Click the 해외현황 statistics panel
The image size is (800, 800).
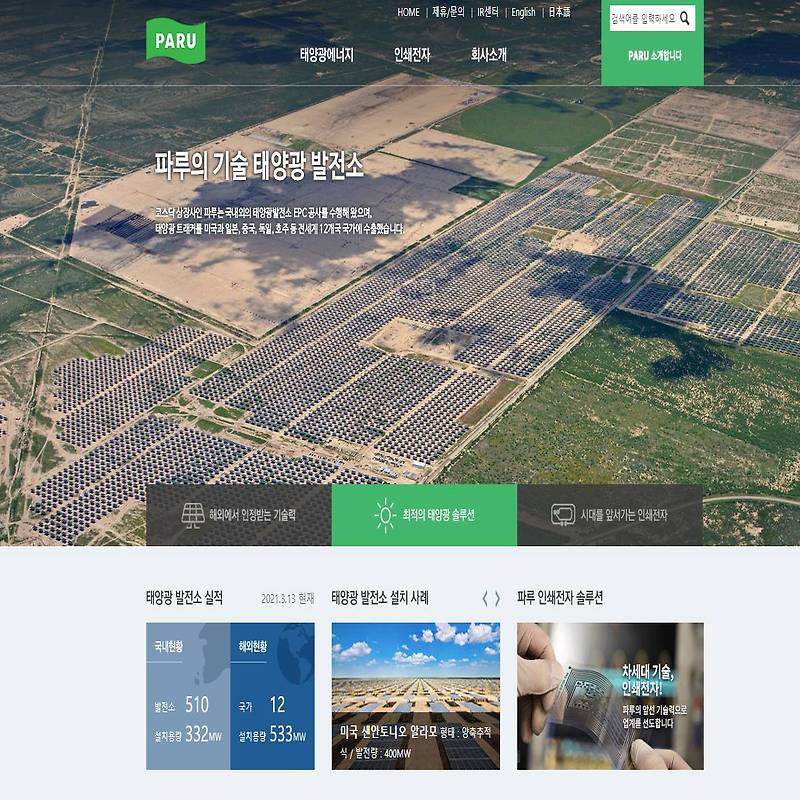point(272,696)
